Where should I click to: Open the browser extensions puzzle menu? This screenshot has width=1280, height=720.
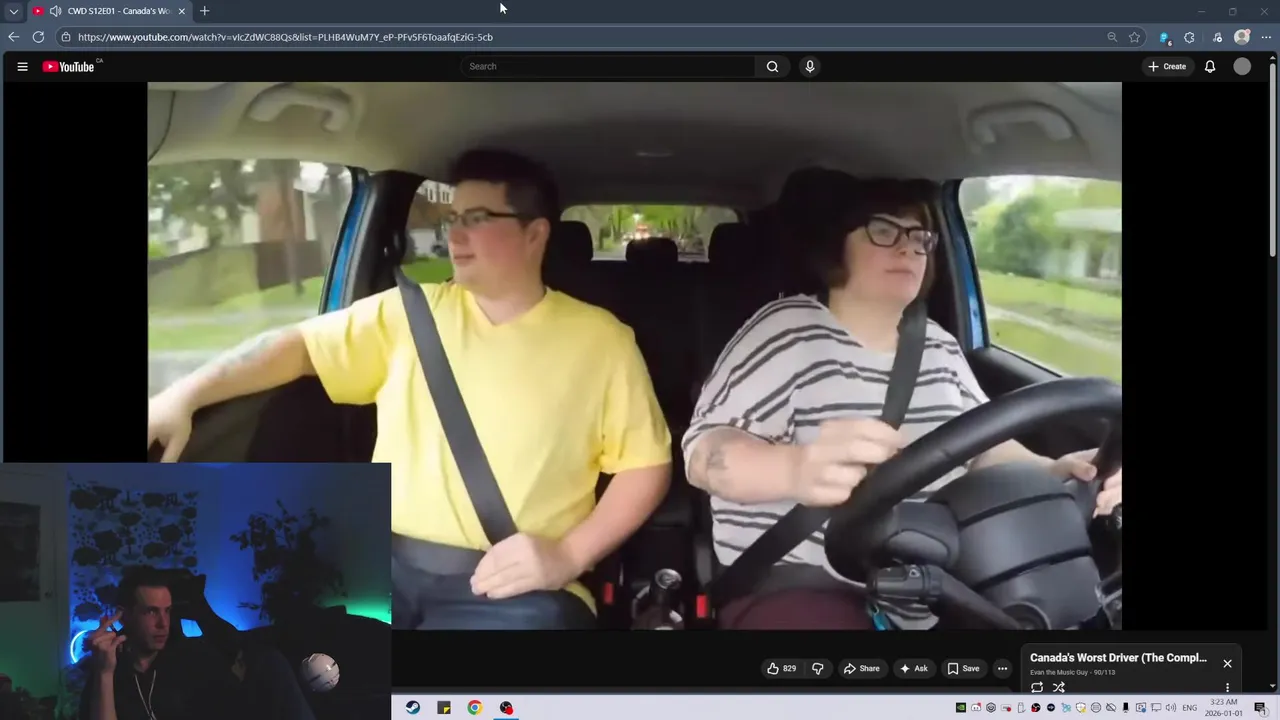pyautogui.click(x=1189, y=37)
